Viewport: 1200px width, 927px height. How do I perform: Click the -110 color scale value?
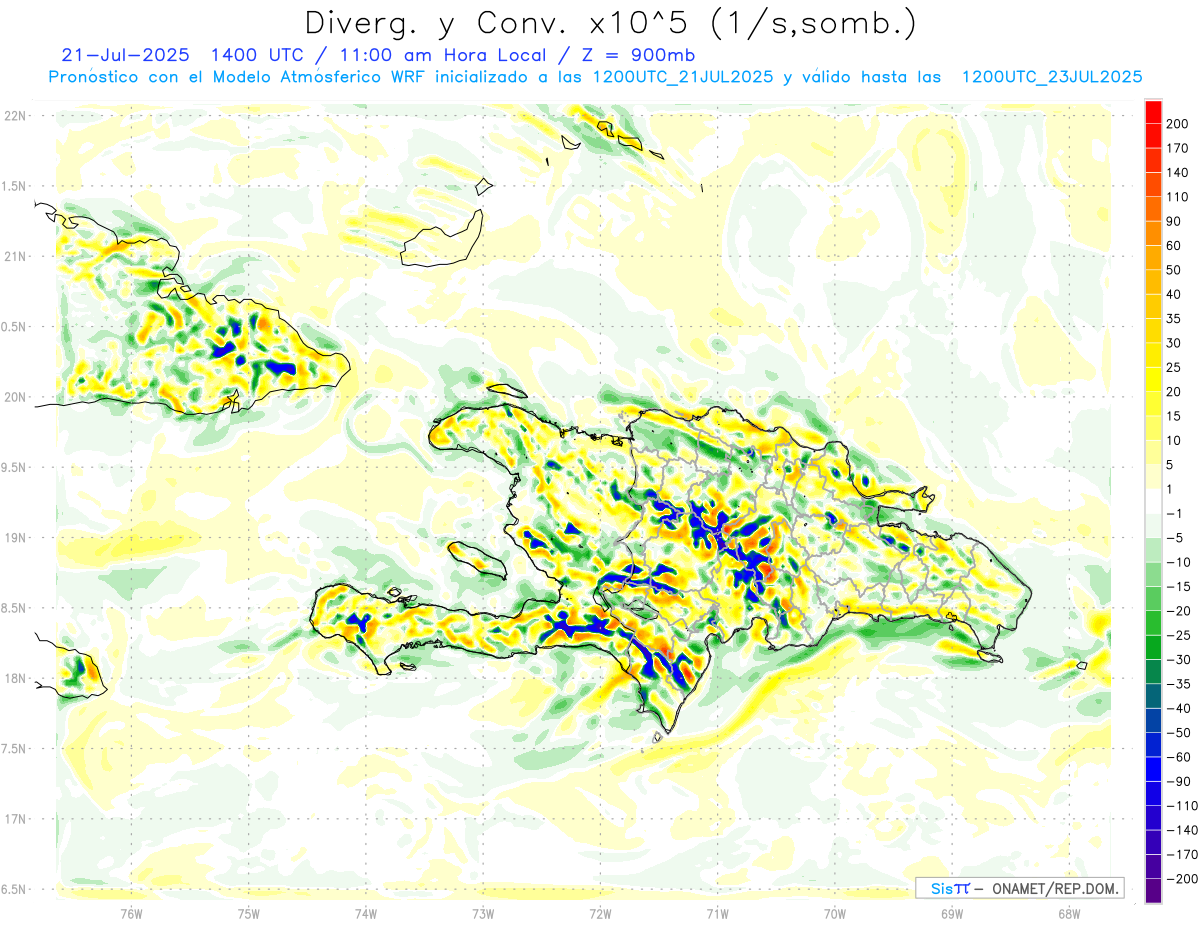[x=1182, y=806]
